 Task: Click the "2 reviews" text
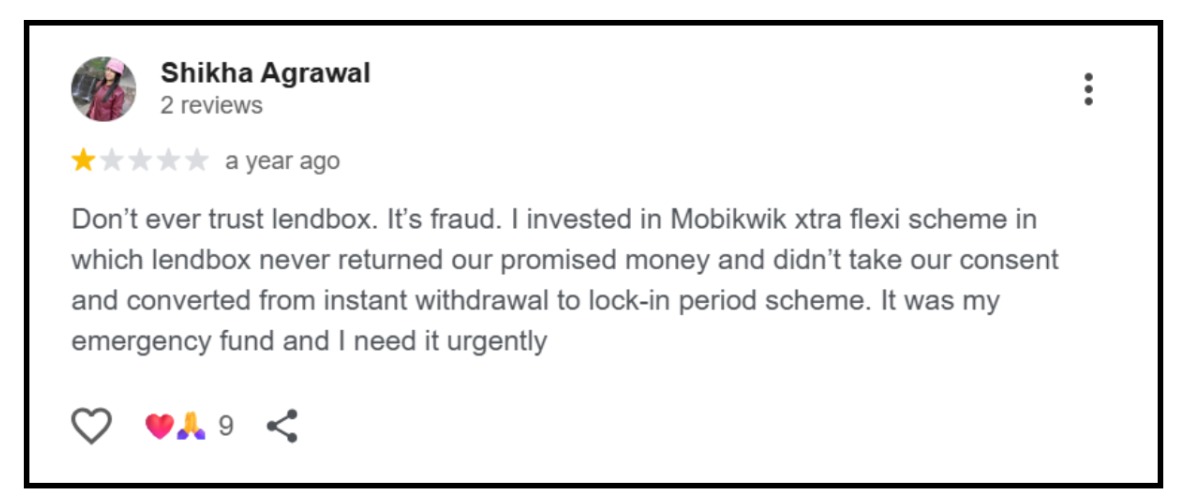[x=211, y=105]
